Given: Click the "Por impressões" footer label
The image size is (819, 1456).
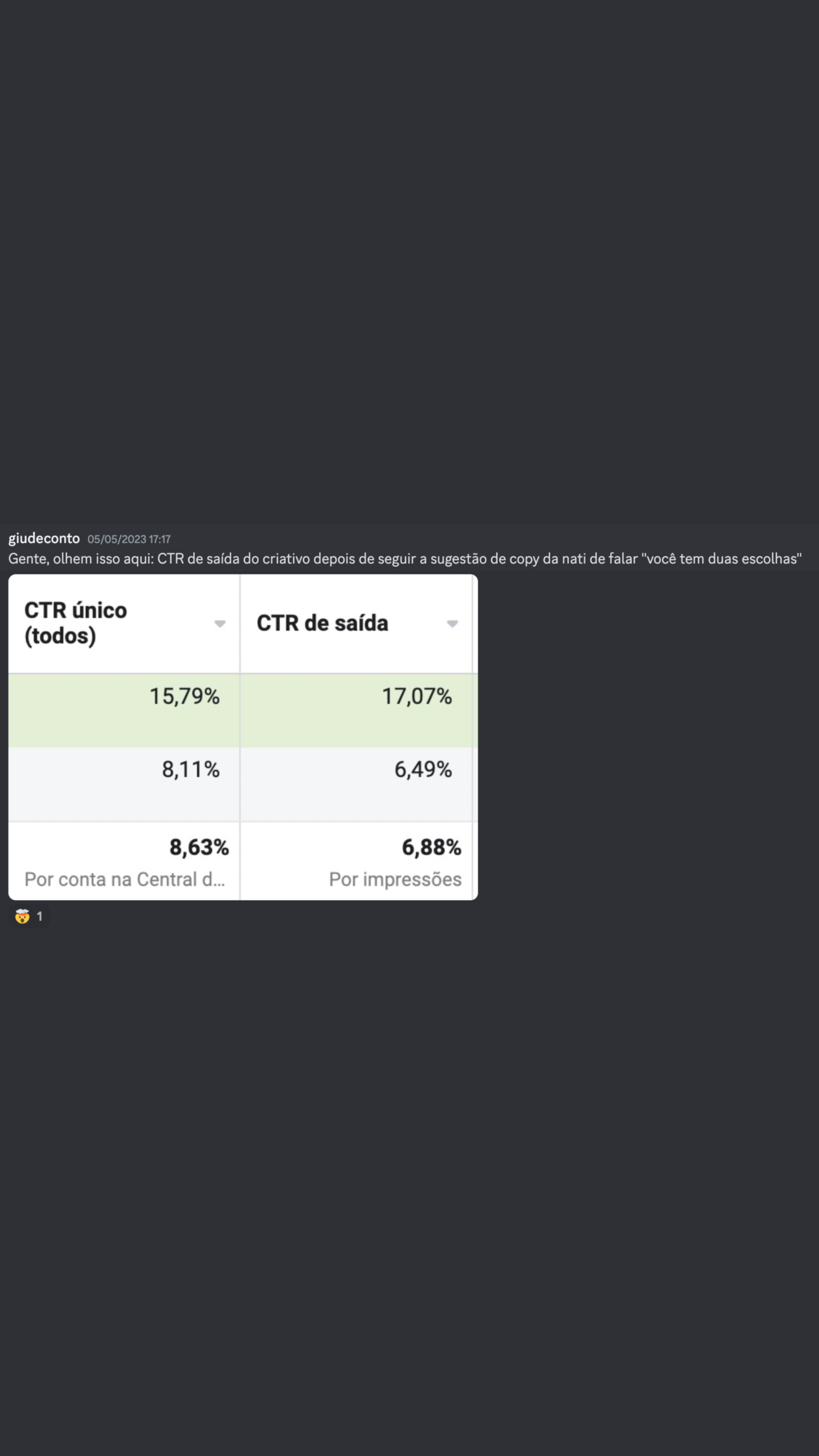Looking at the screenshot, I should pos(395,879).
